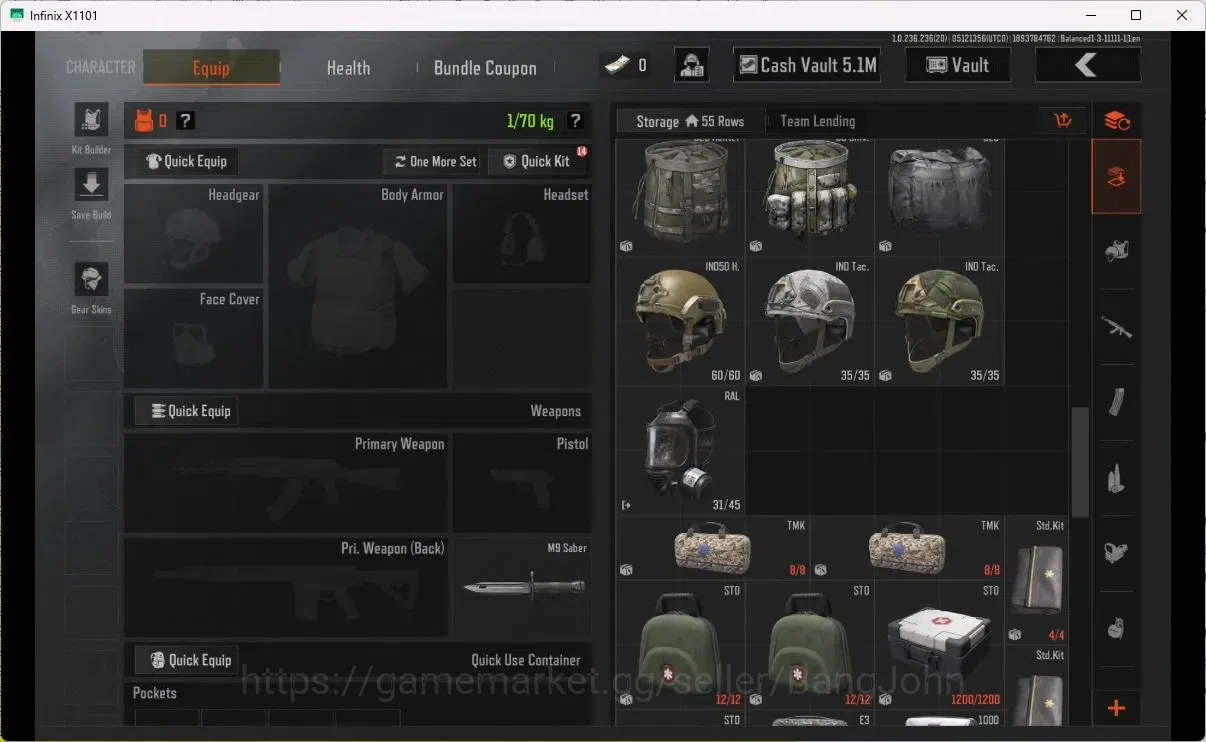Image resolution: width=1206 pixels, height=742 pixels.
Task: Click the CHARACTER label
Action: pos(101,67)
